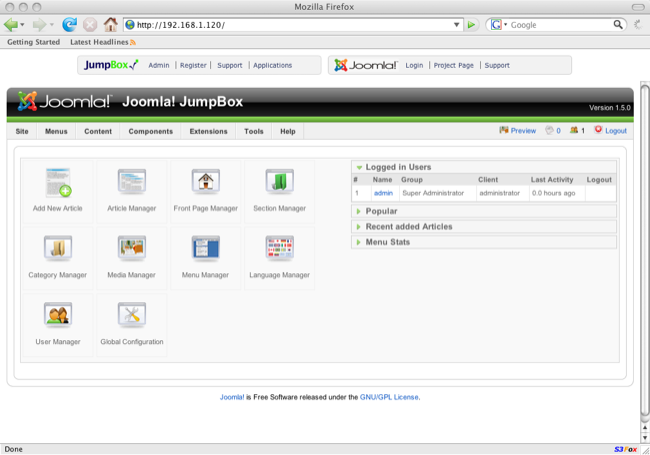This screenshot has width=650, height=455.
Task: Click inside the Google search field
Action: [x=560, y=25]
